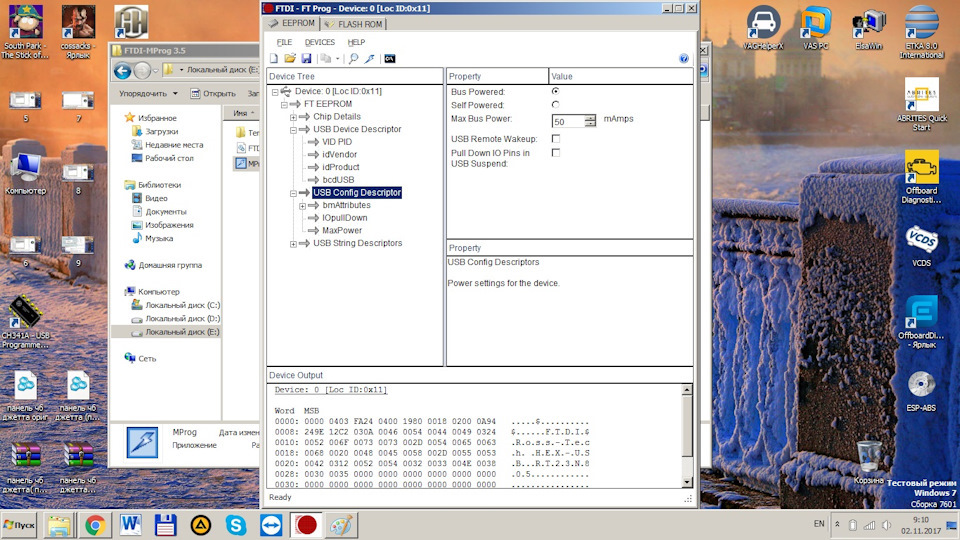Select the VID PID tree item
The image size is (960, 540).
pos(337,141)
